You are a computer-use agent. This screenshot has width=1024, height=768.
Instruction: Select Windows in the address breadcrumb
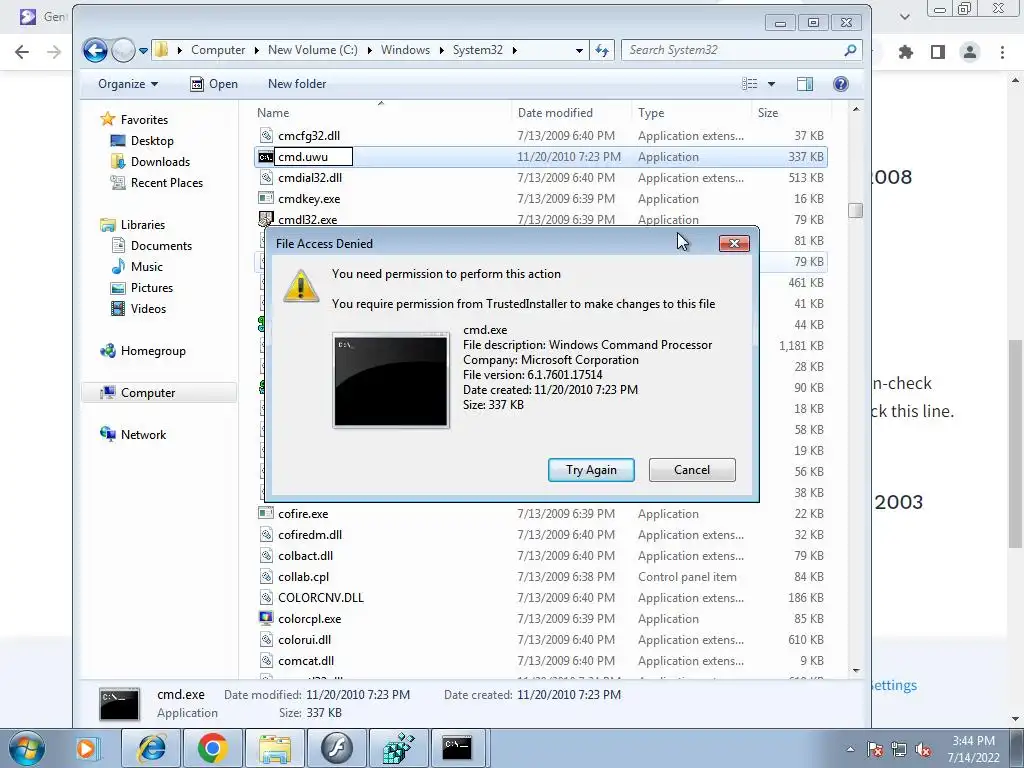tap(406, 50)
